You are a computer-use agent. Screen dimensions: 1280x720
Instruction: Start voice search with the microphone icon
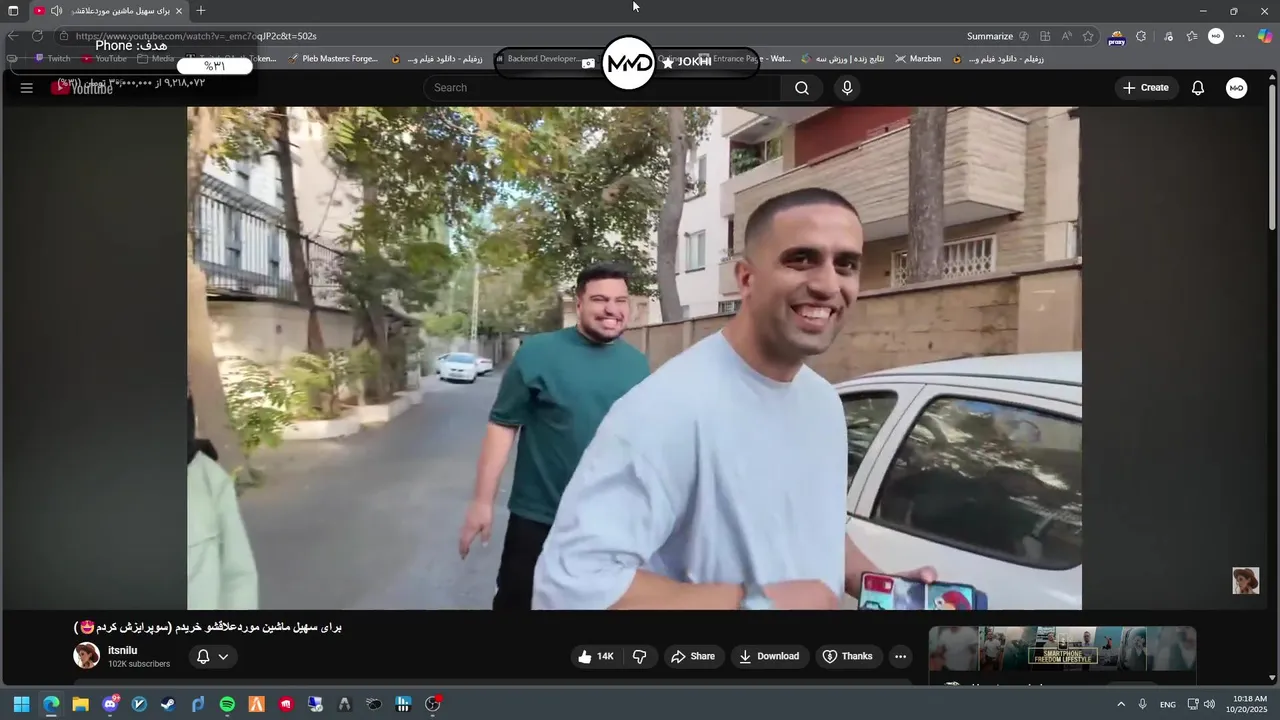847,88
